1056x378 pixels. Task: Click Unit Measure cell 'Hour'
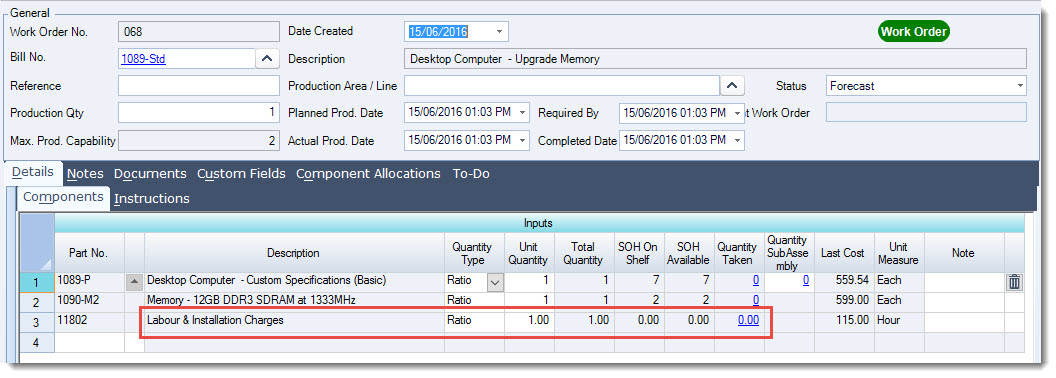898,321
